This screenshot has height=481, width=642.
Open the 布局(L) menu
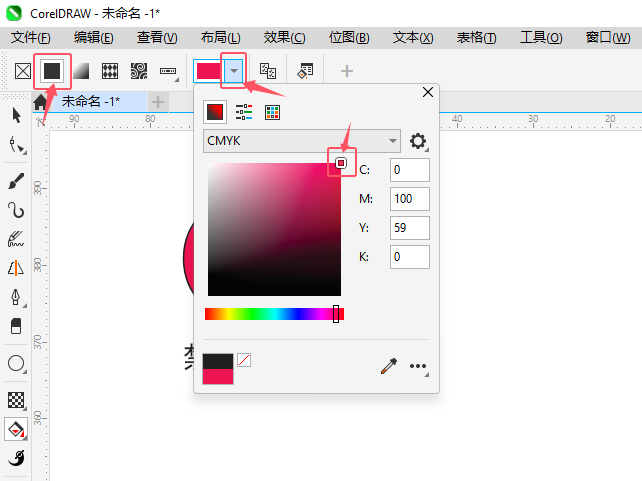pyautogui.click(x=221, y=38)
